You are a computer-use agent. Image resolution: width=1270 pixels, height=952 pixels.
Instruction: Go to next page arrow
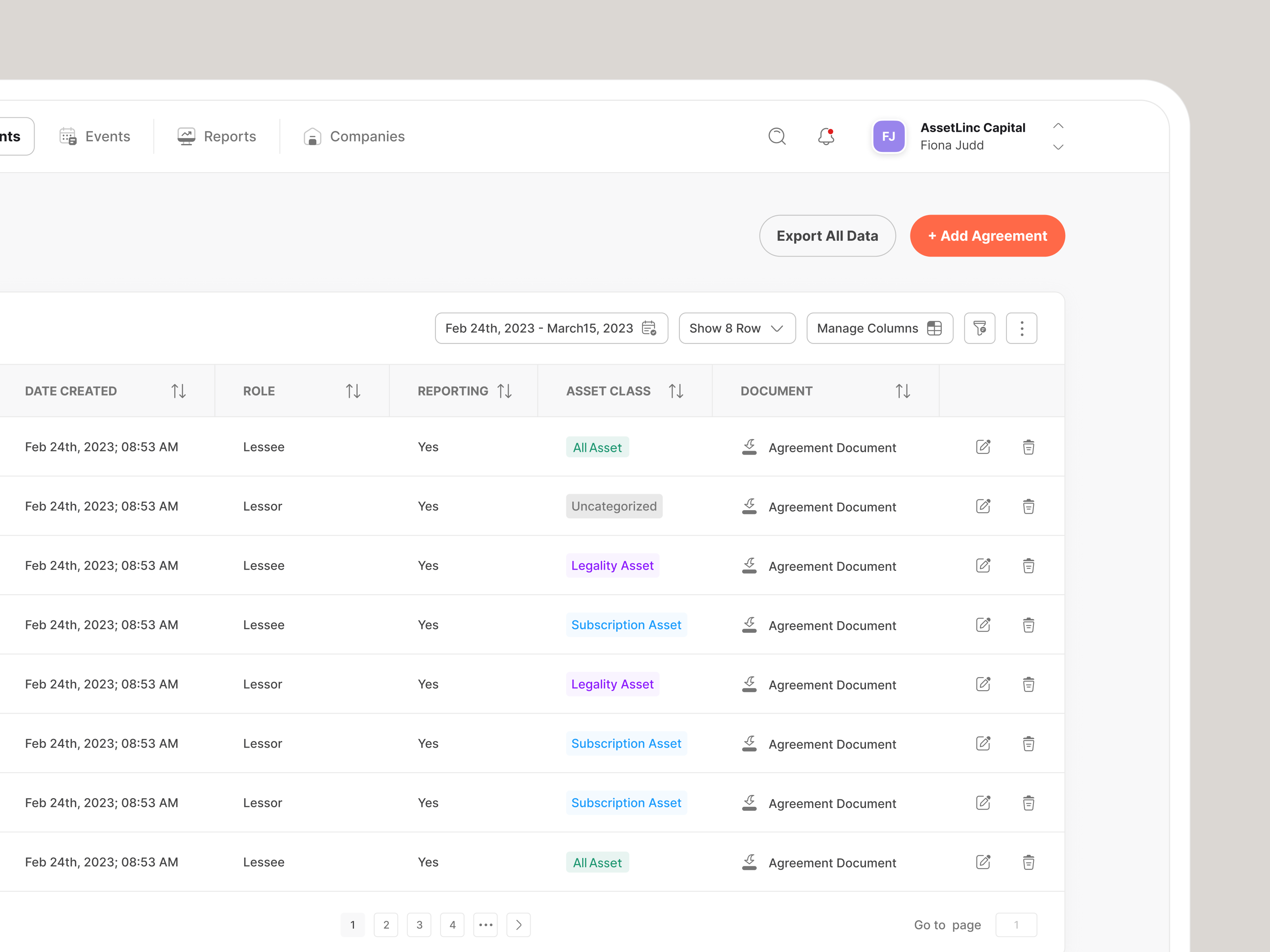tap(518, 925)
